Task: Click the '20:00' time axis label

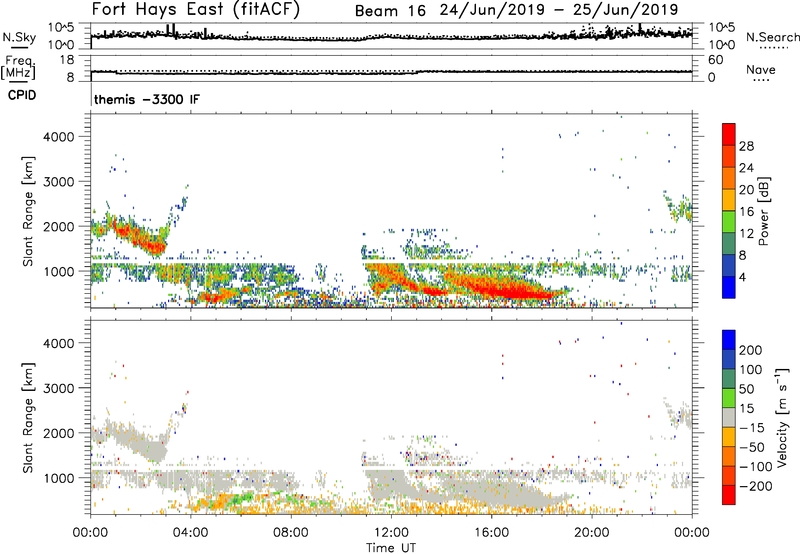Action: tap(591, 533)
